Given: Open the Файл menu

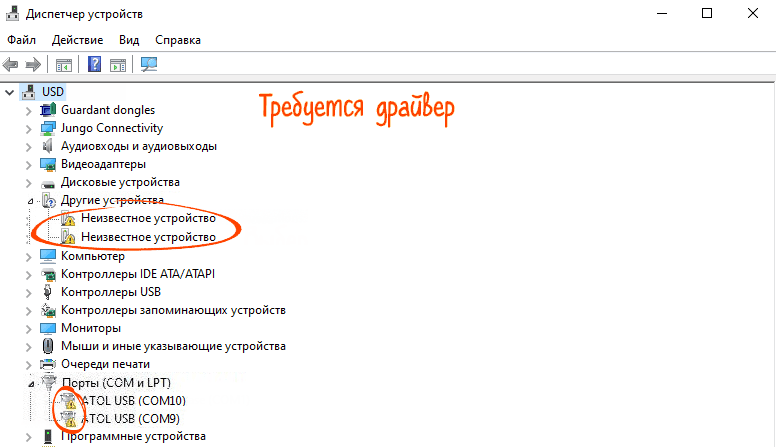Looking at the screenshot, I should (21, 40).
